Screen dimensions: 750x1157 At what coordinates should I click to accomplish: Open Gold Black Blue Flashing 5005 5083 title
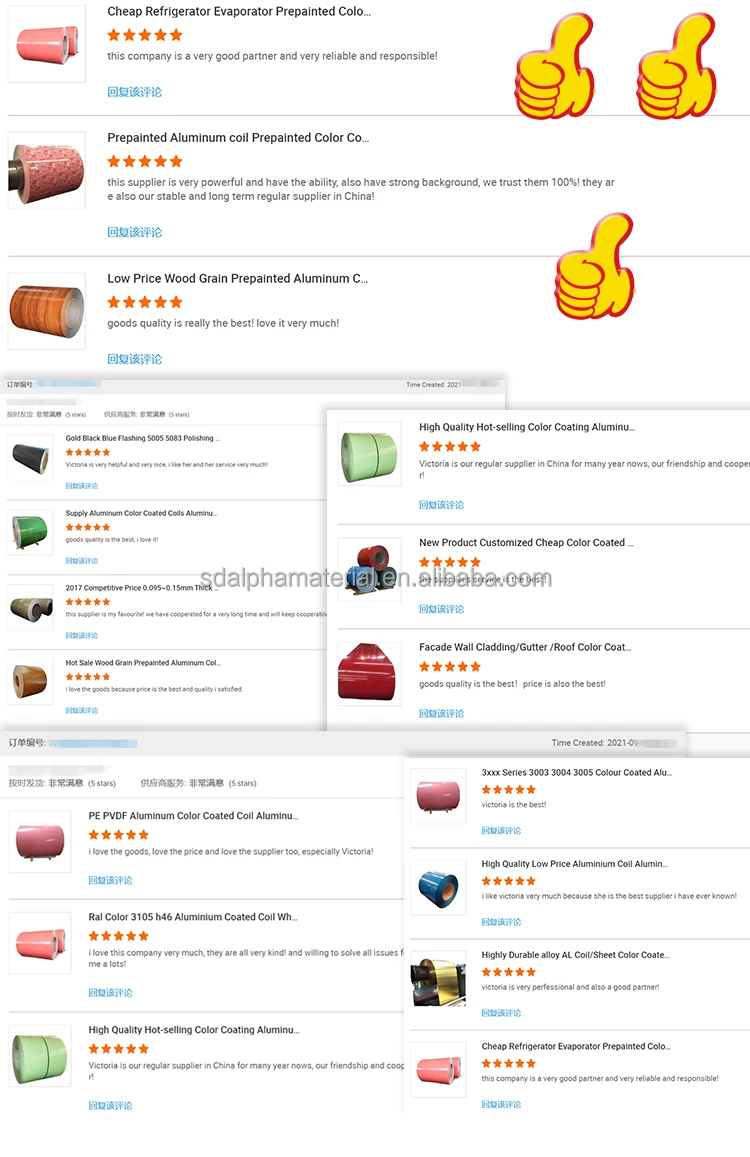click(142, 438)
